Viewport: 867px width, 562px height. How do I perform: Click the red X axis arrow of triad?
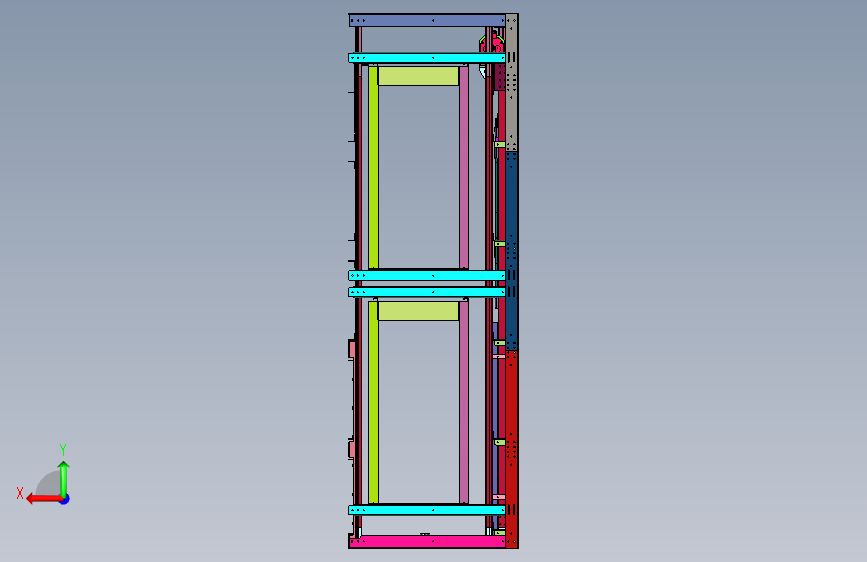(x=44, y=499)
